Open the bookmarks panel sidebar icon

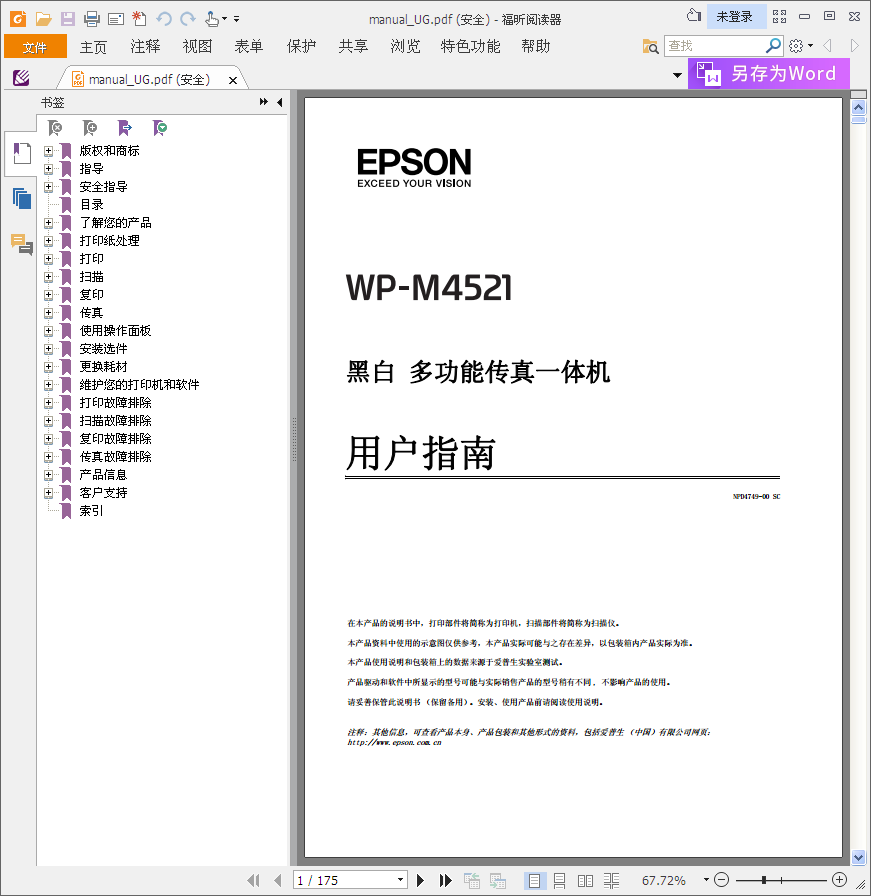coord(22,153)
